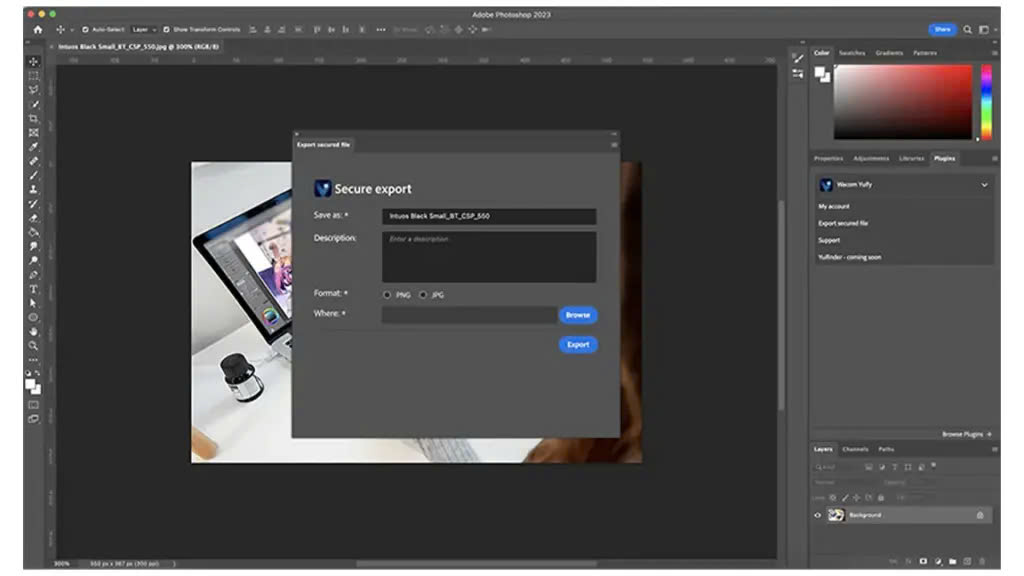The width and height of the screenshot is (1024, 576).
Task: Click the blue Export button
Action: (578, 345)
